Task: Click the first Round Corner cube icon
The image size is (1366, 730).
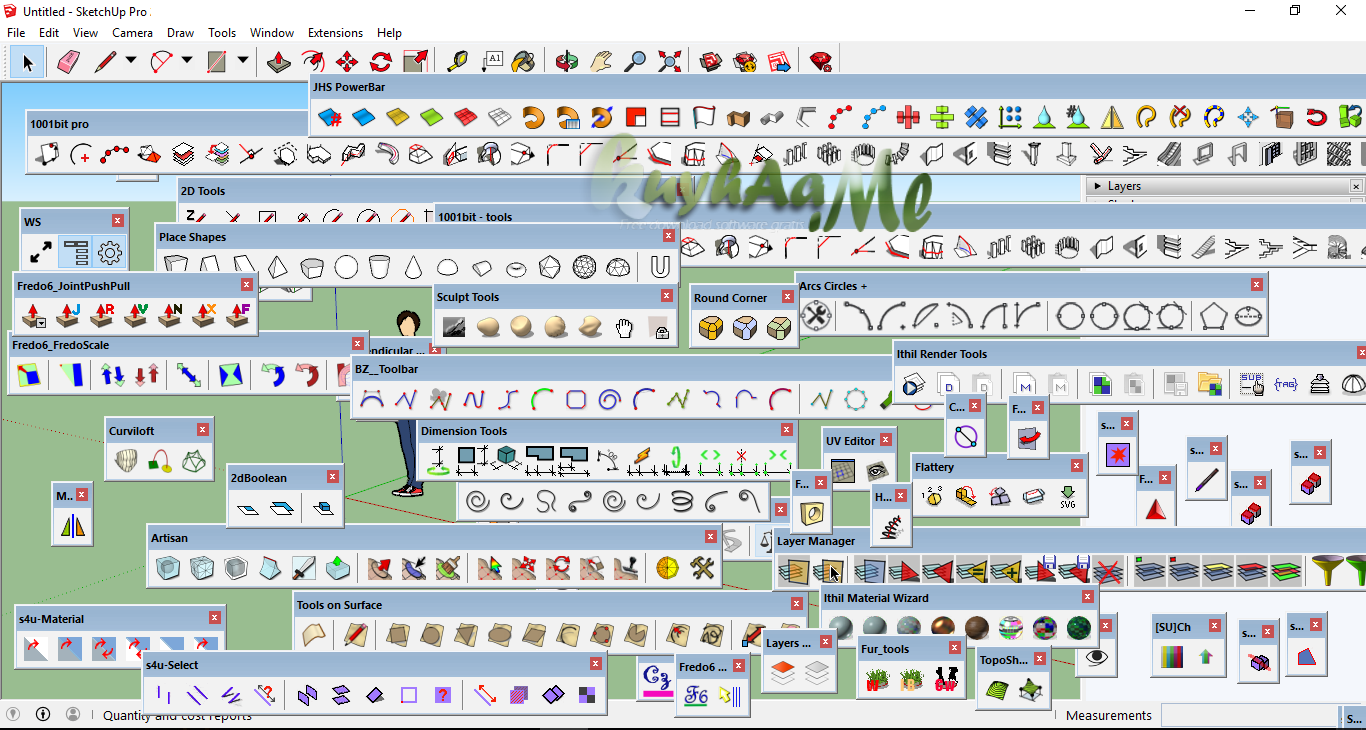Action: click(711, 328)
